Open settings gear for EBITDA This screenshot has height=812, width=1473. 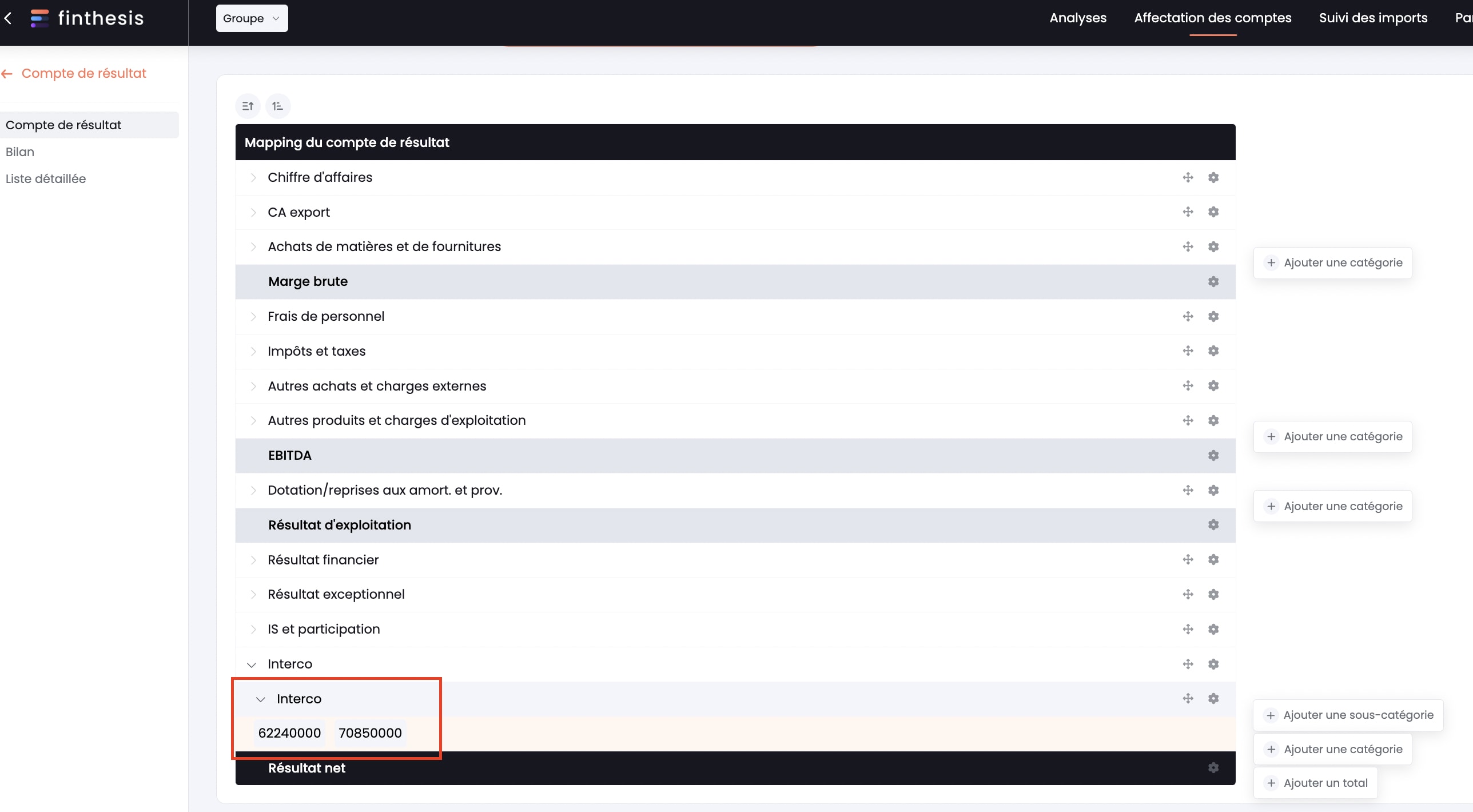point(1213,455)
